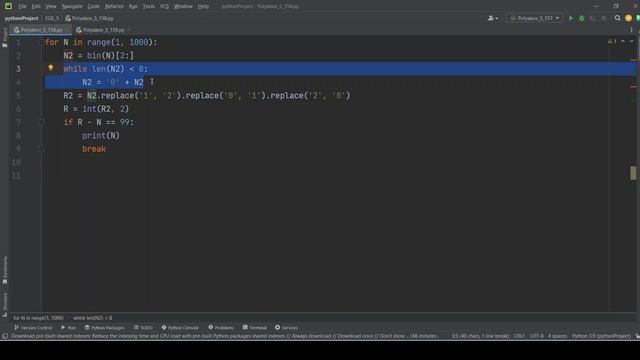Click pythonProject in the breadcrumb bar
The image size is (640, 360).
(22, 18)
